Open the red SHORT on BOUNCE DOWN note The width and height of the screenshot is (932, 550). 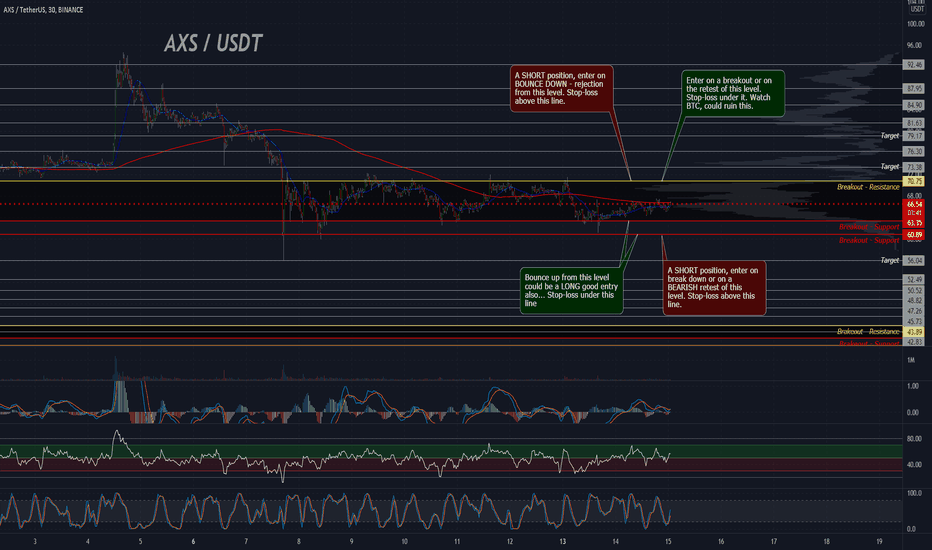click(561, 89)
